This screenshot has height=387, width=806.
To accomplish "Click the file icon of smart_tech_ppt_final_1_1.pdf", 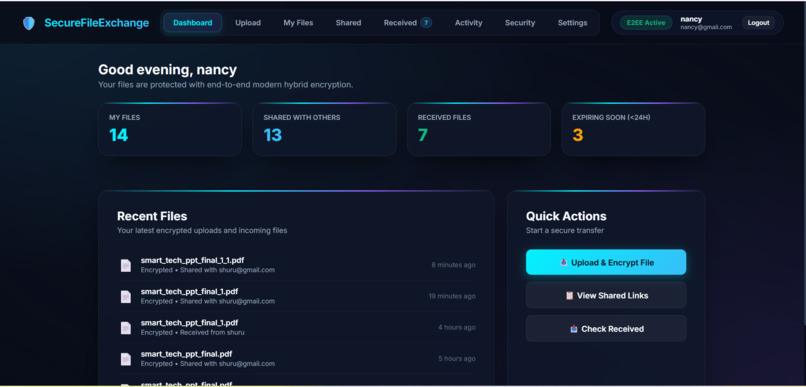I will (x=126, y=265).
